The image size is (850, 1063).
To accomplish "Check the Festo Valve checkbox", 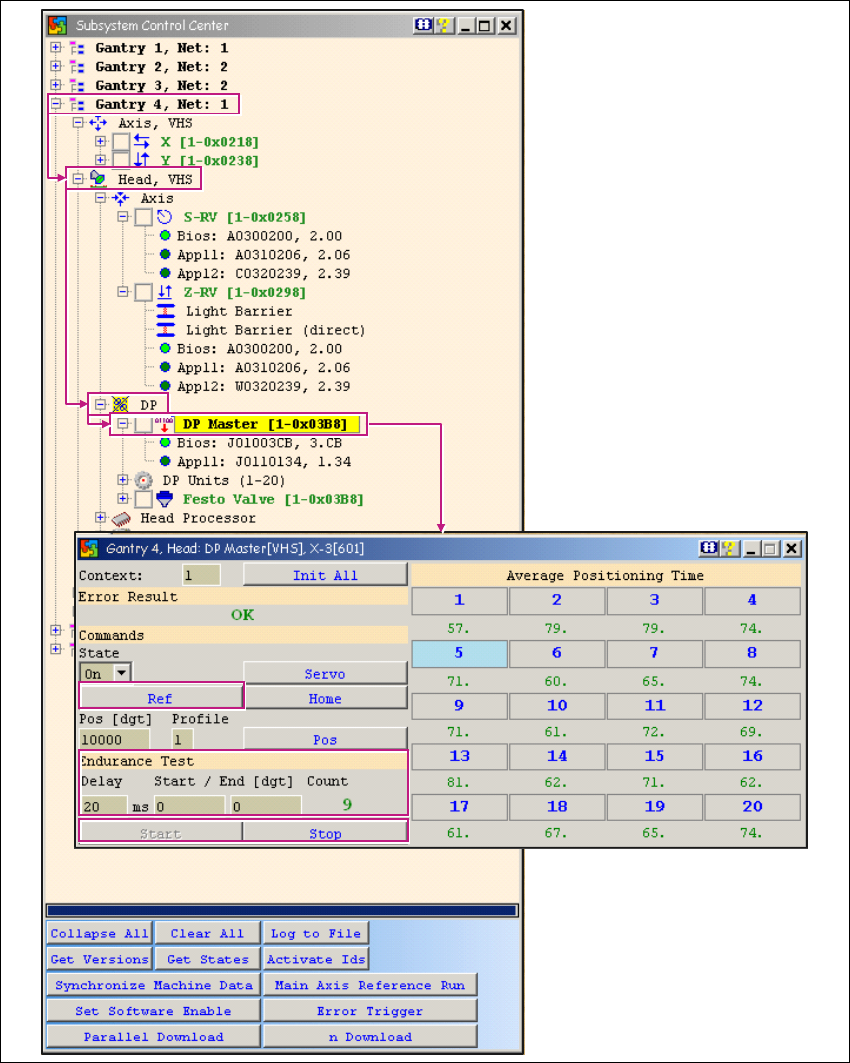I will coord(143,499).
